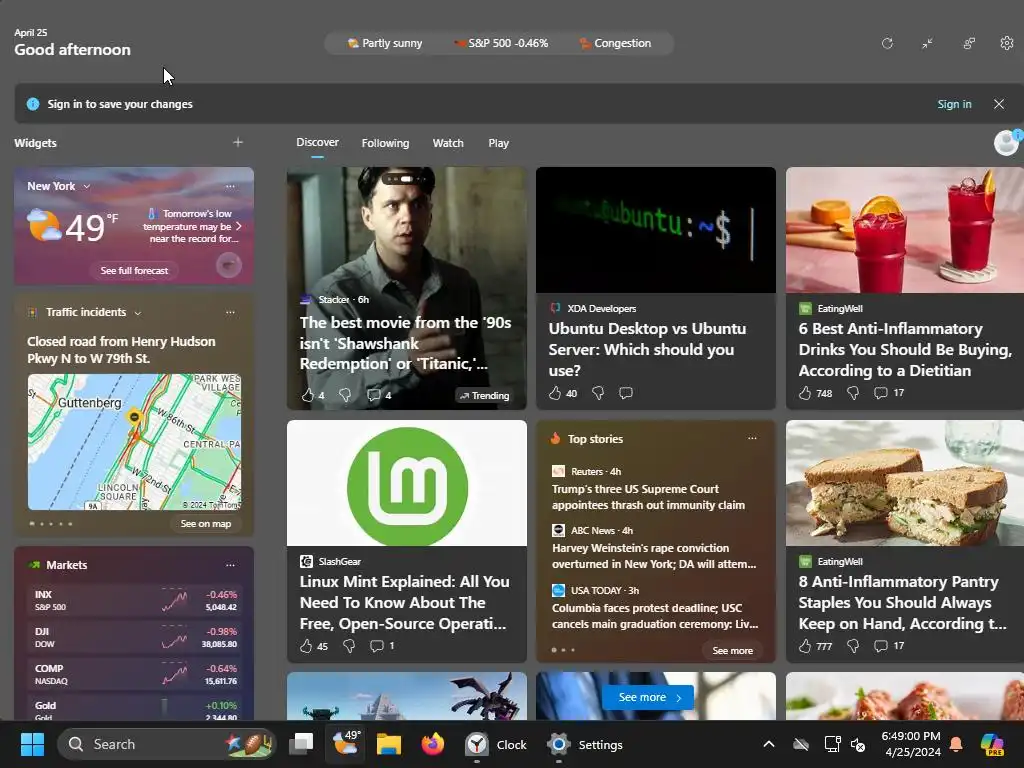This screenshot has height=768, width=1024.
Task: Select the DJI DOW market row
Action: pyautogui.click(x=136, y=637)
